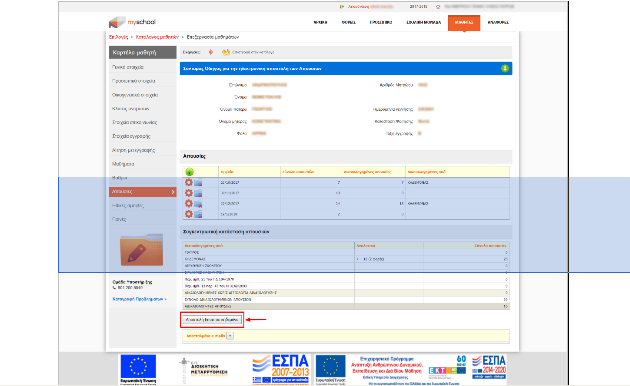Click the Διοικητική Μεταρρύθμιση footer logo
630x386 pixels.
[x=203, y=369]
